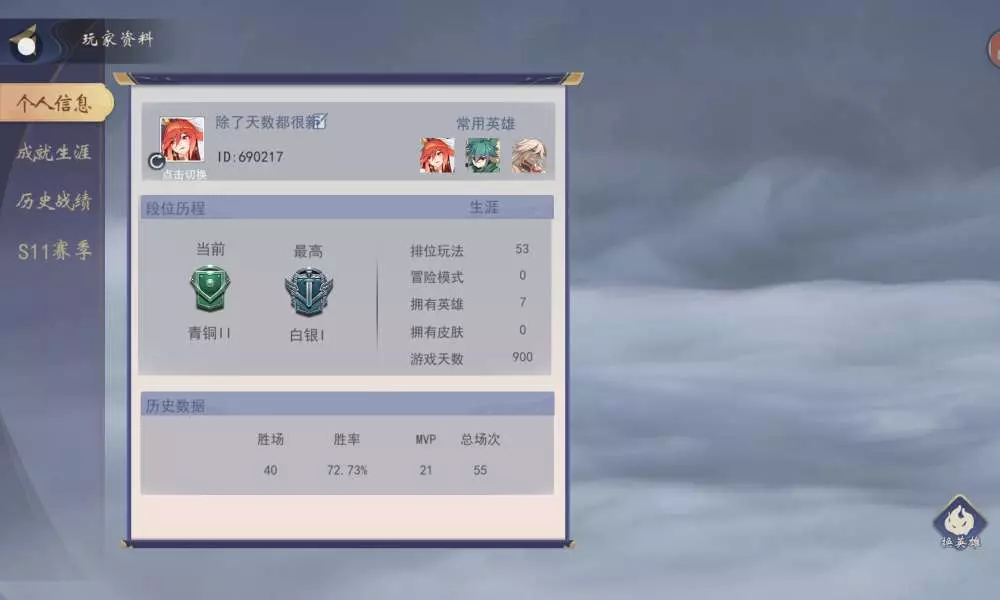Click the 游戏天数 900 stat row
The width and height of the screenshot is (1000, 600).
471,358
